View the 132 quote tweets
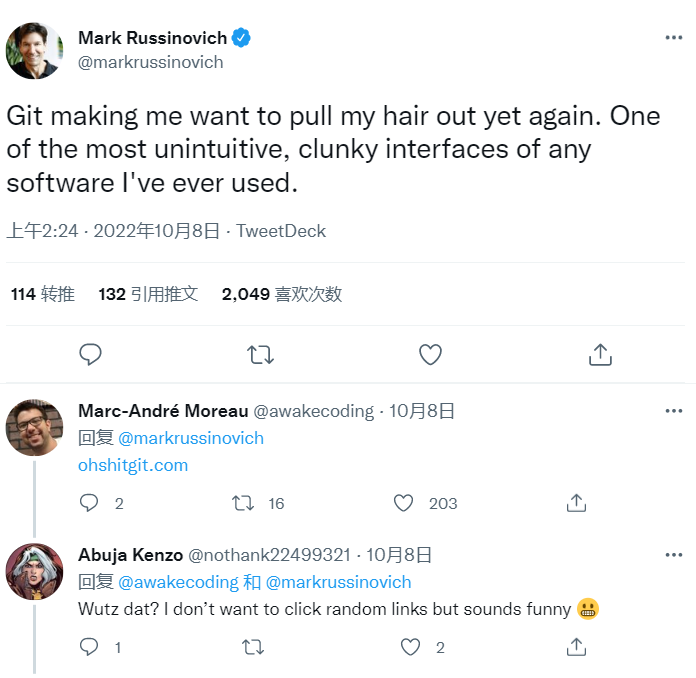The width and height of the screenshot is (696, 678). point(148,294)
